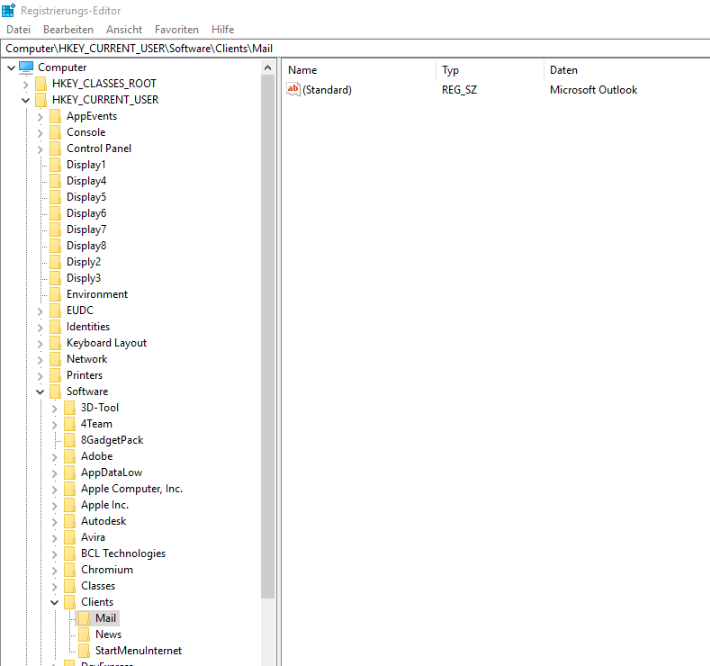Expand the AppEvents key
This screenshot has height=666, width=710.
[x=40, y=117]
